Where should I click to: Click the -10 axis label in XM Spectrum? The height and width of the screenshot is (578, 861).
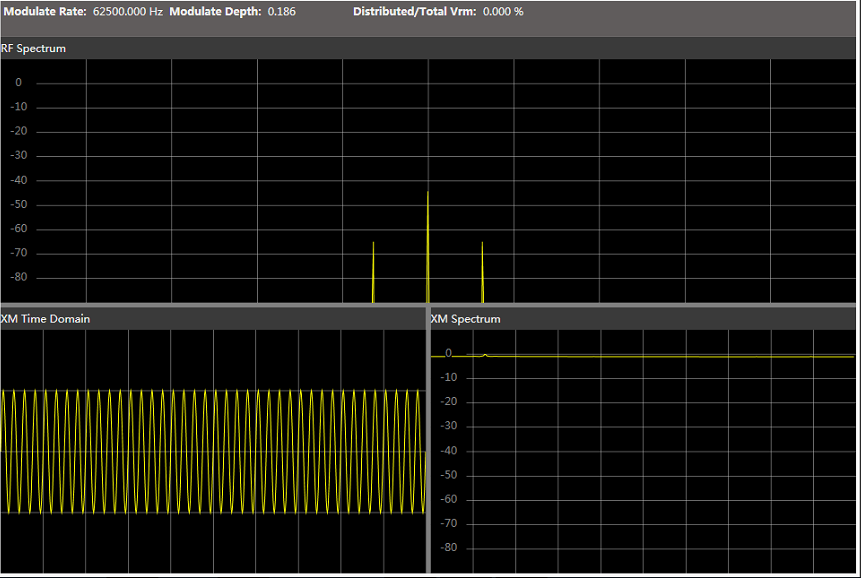449,378
